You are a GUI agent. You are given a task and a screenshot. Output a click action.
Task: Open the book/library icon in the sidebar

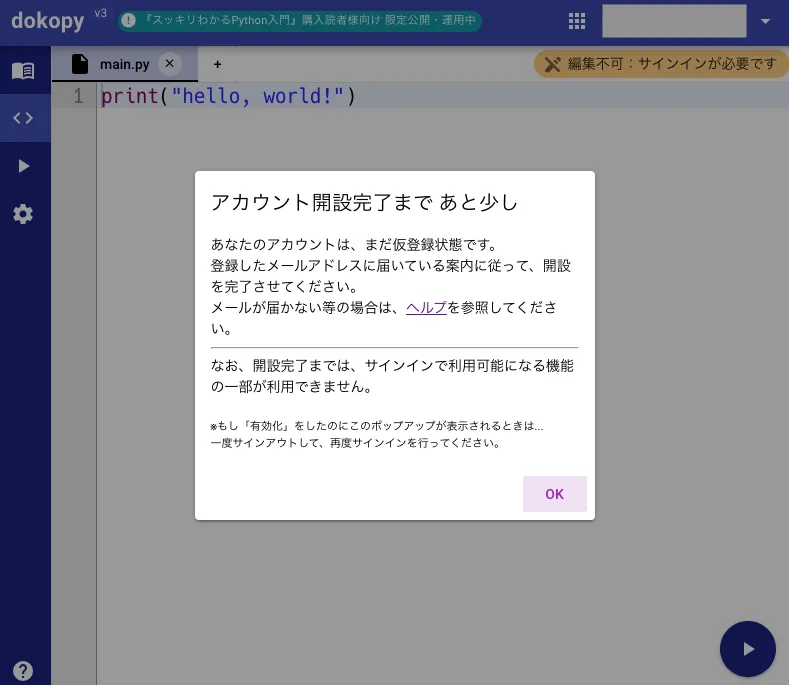click(x=23, y=70)
